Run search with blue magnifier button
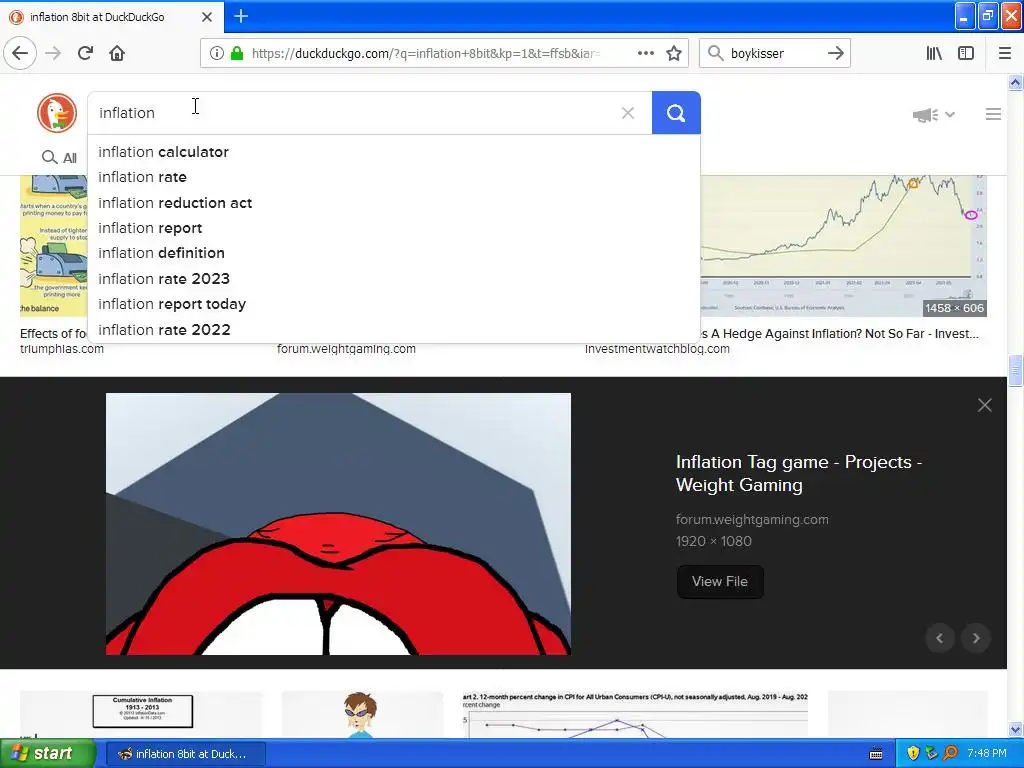The image size is (1024, 768). click(676, 113)
